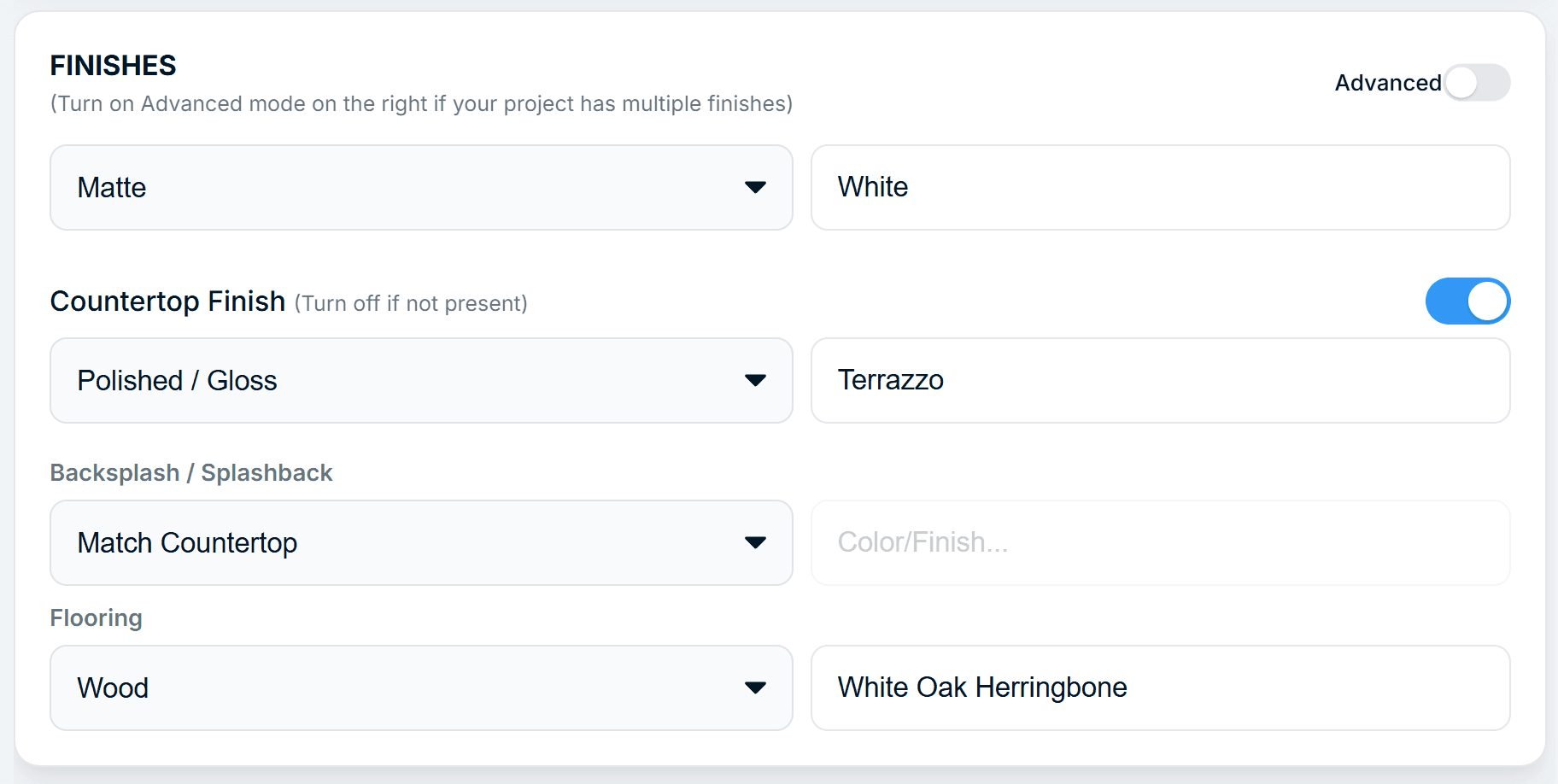Enable the Advanced mode switch

(x=1477, y=83)
